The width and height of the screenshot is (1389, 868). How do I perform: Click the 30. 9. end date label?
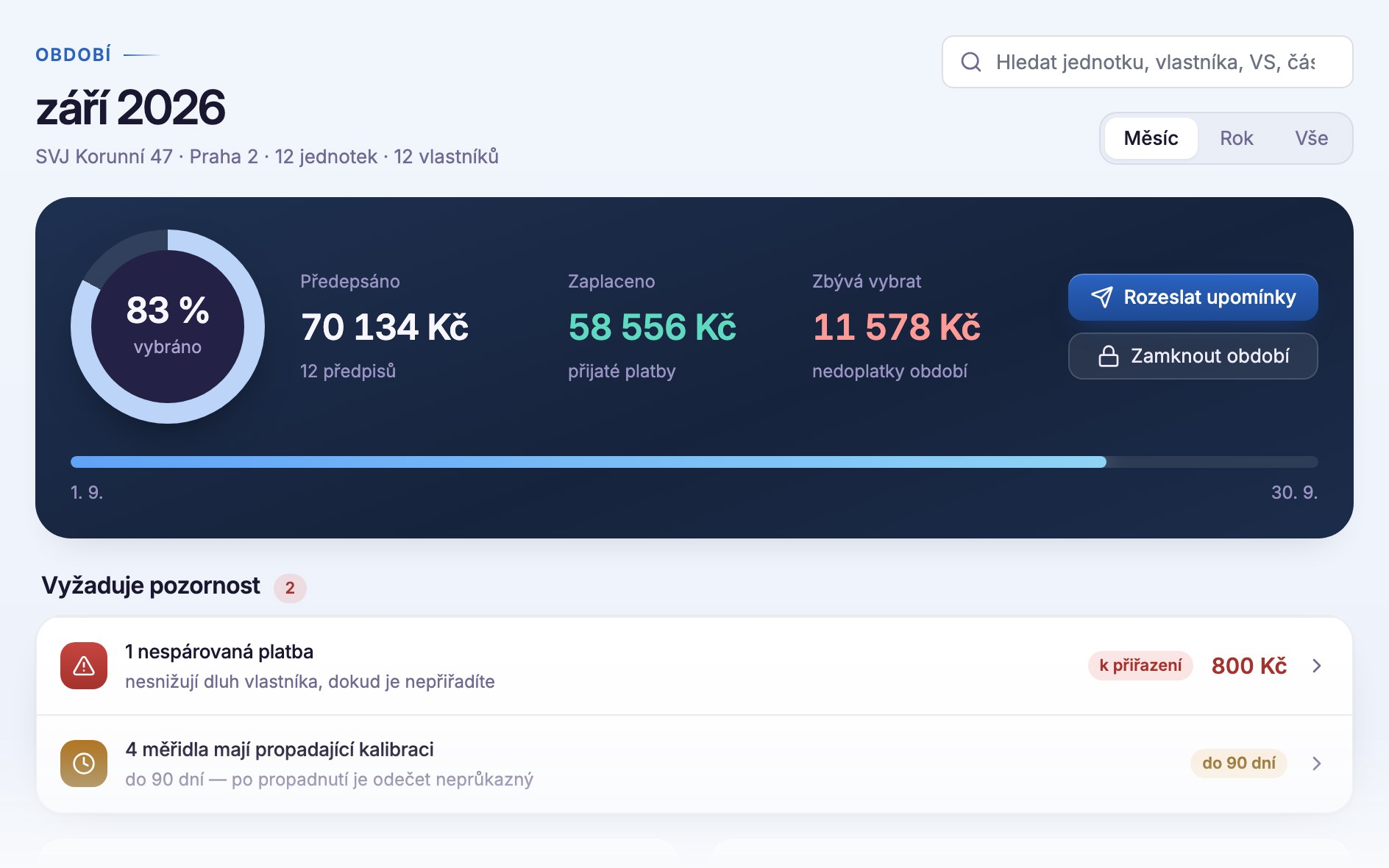click(1294, 492)
